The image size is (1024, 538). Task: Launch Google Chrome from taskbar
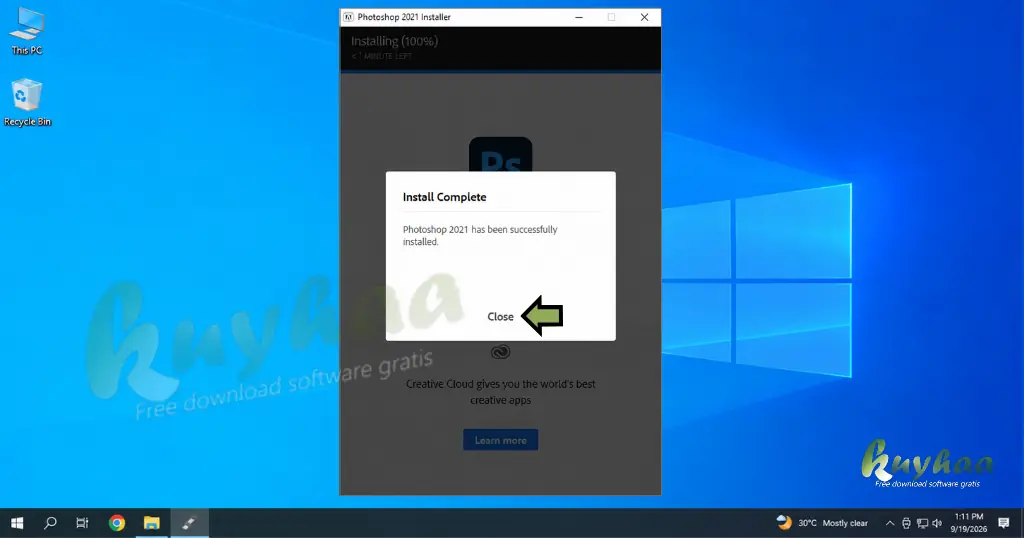(x=117, y=523)
